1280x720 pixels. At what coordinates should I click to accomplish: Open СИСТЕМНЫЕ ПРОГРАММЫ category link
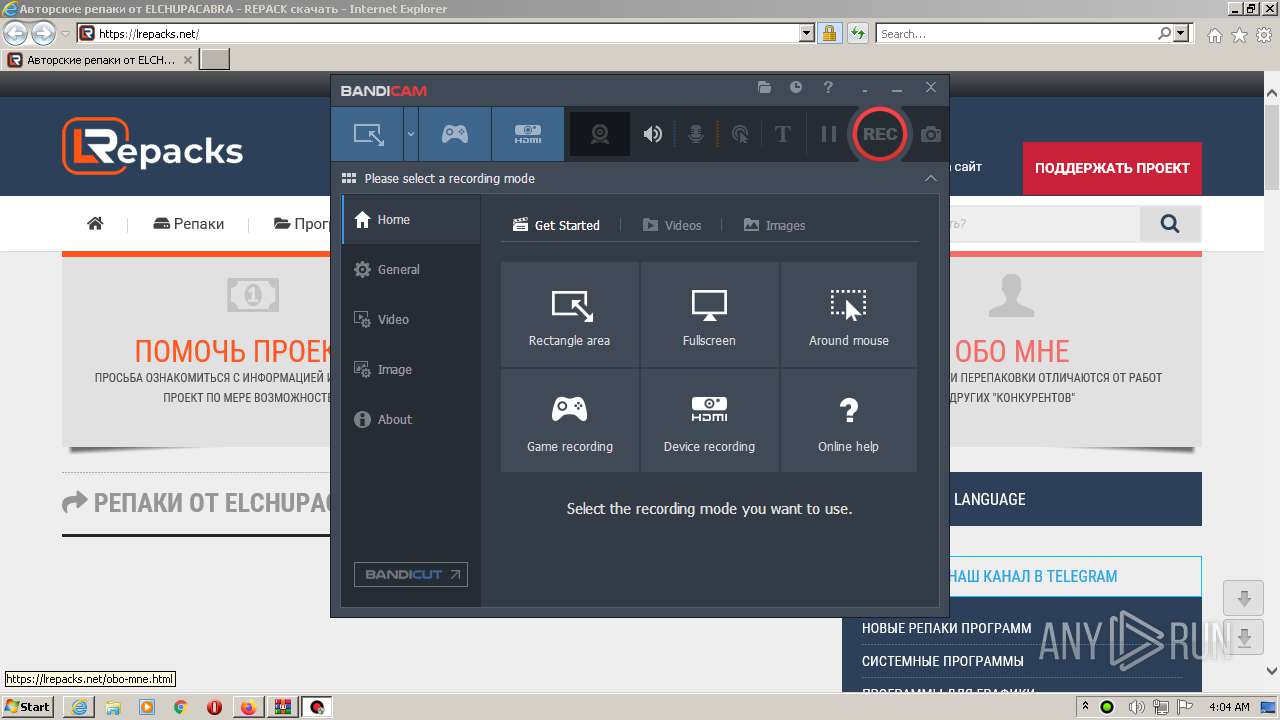(942, 661)
